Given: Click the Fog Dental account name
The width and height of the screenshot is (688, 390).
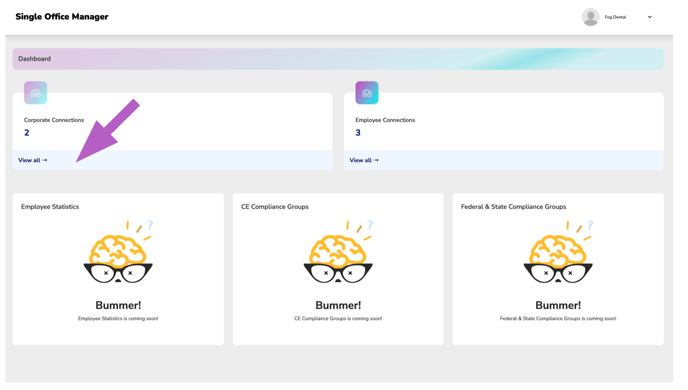Looking at the screenshot, I should 615,17.
